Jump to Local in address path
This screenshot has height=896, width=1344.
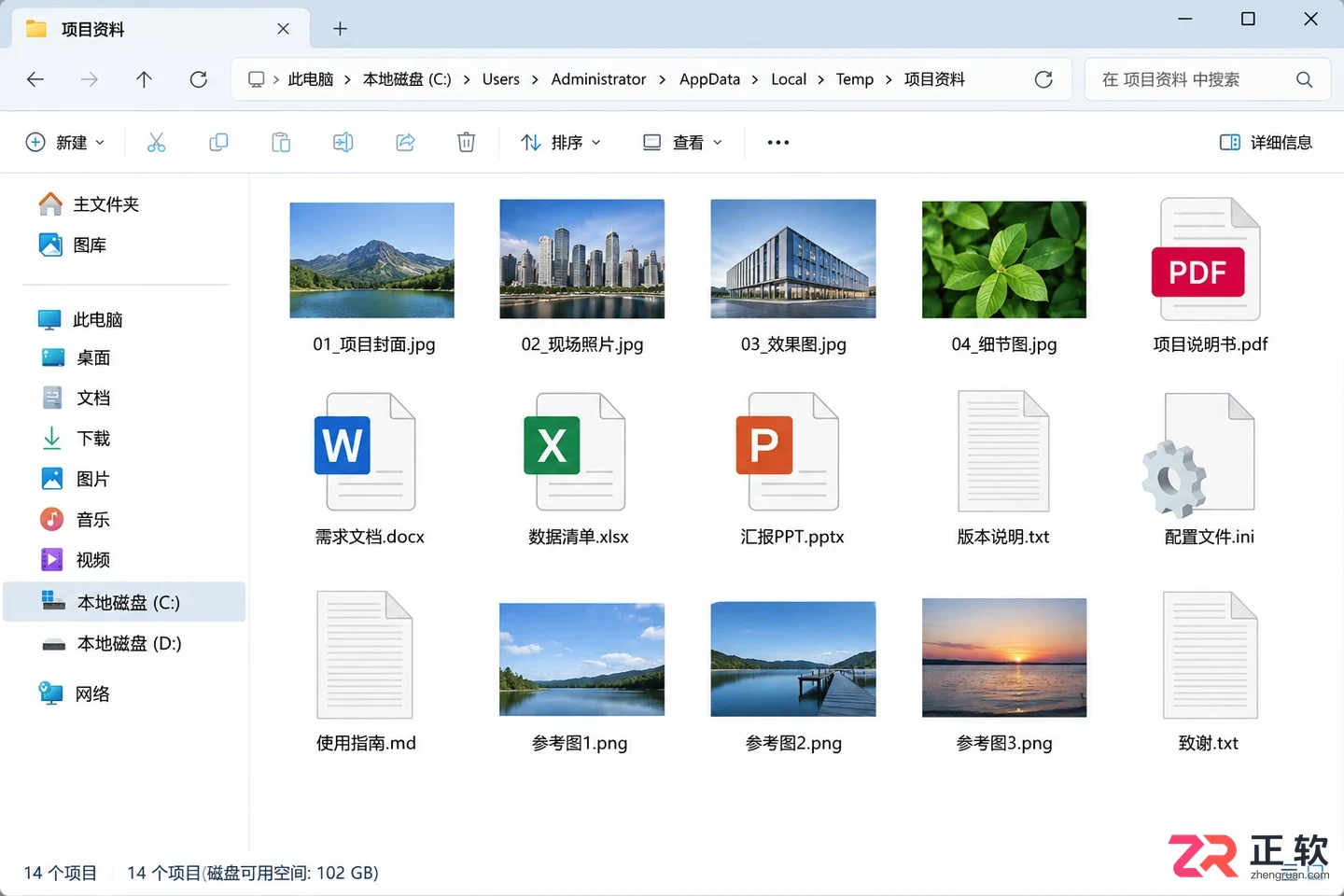pos(789,79)
